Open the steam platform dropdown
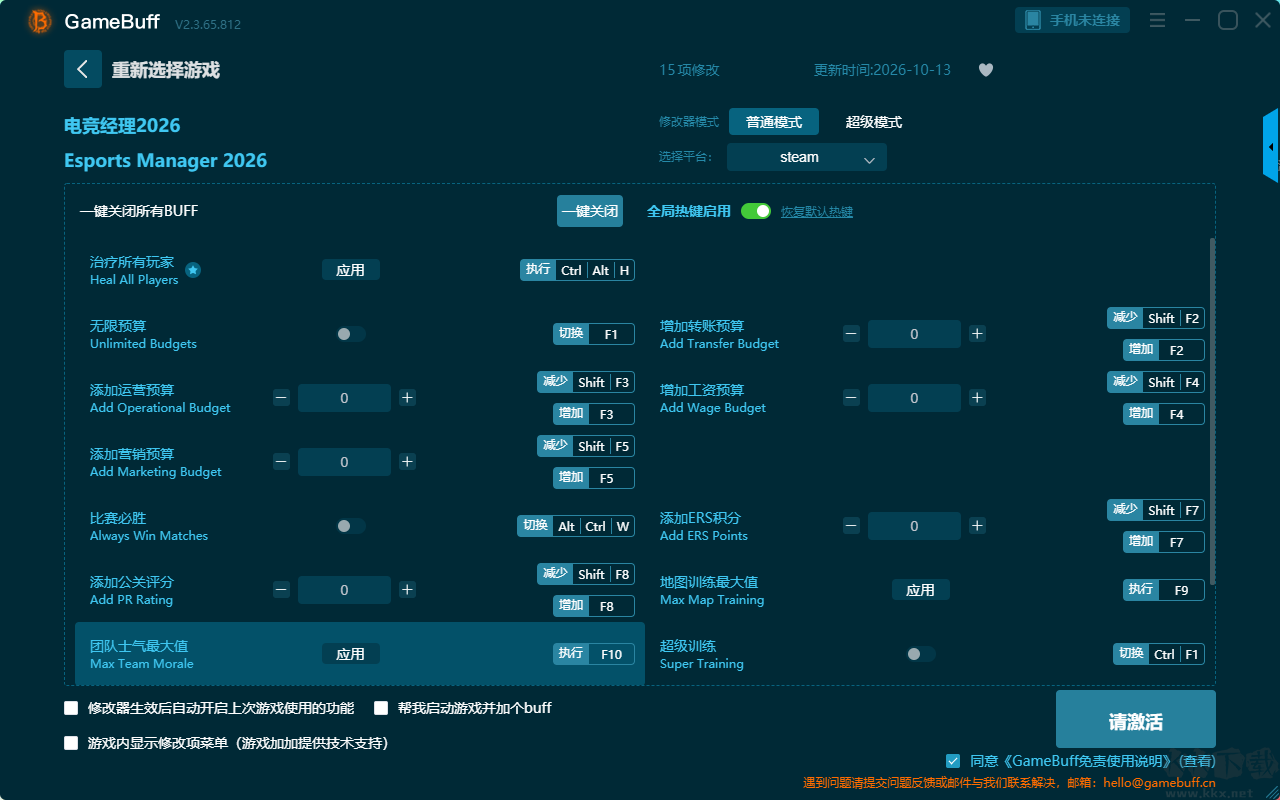Image resolution: width=1280 pixels, height=800 pixels. (x=807, y=157)
